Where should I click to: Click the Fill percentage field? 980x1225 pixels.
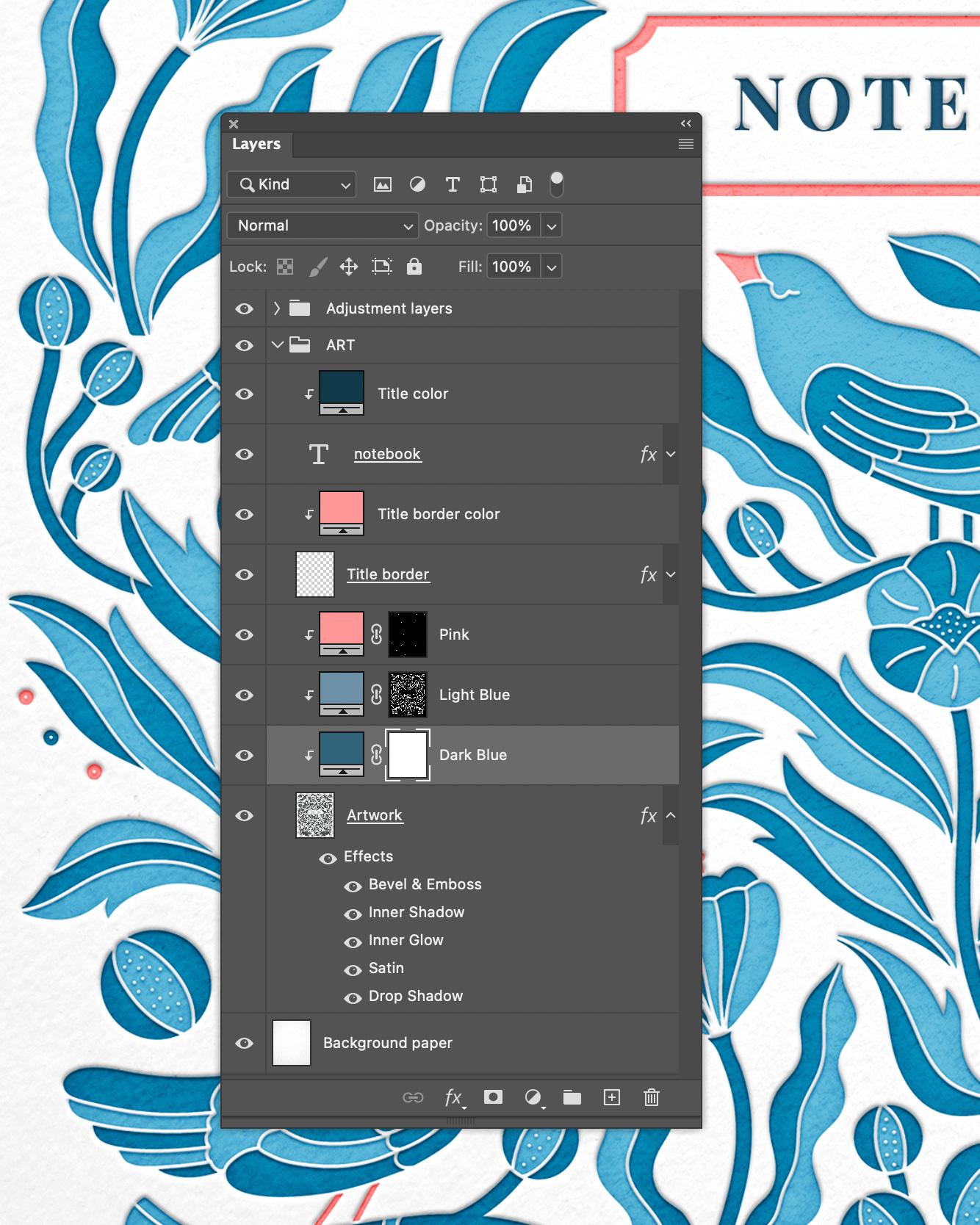point(514,267)
